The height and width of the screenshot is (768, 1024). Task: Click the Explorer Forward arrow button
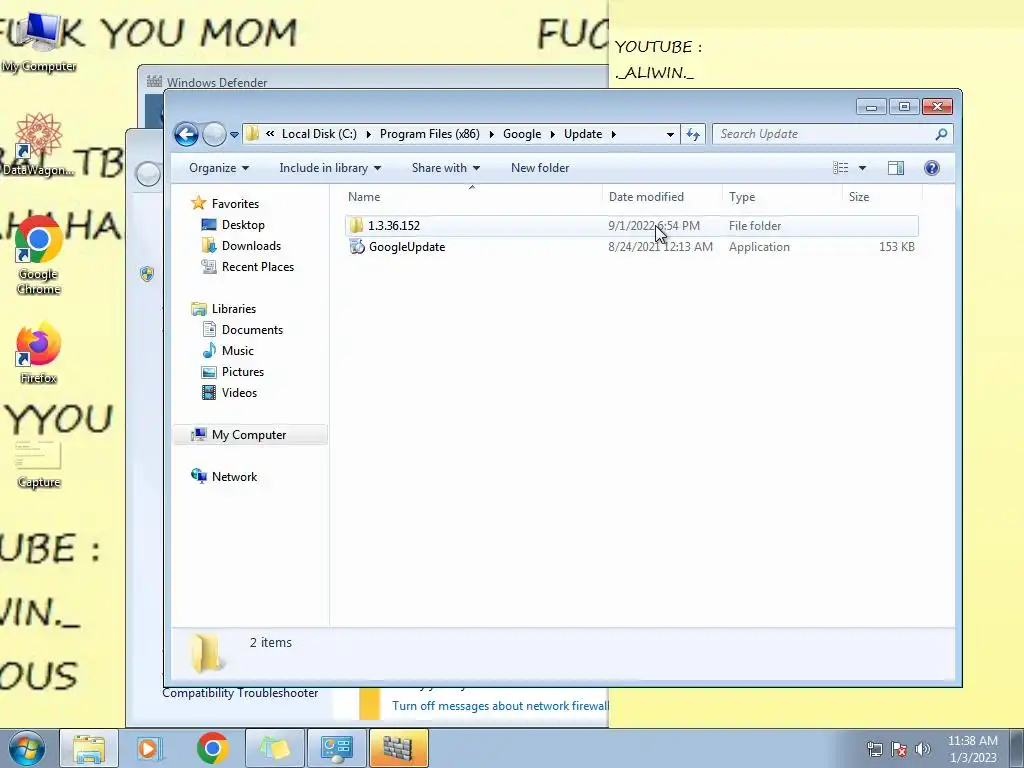214,135
